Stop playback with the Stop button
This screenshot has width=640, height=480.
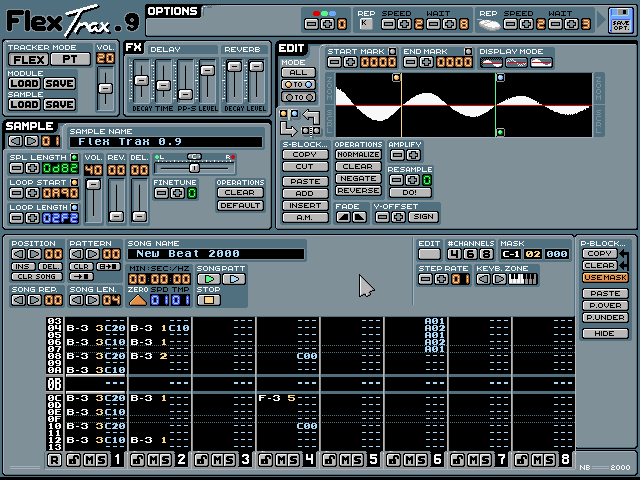tap(209, 300)
